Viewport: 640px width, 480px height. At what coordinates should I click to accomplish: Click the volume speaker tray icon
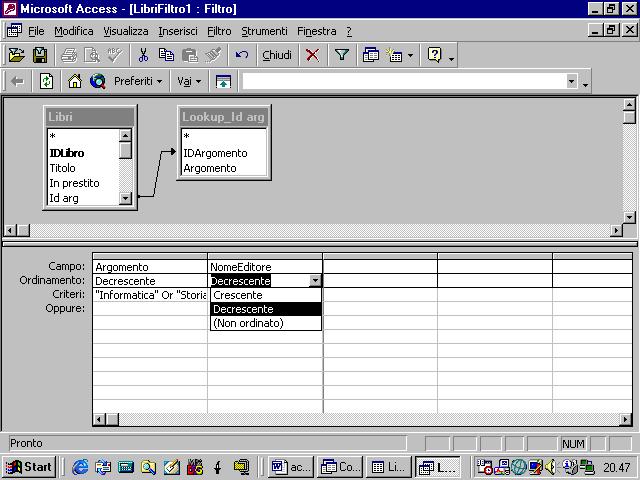click(550, 467)
